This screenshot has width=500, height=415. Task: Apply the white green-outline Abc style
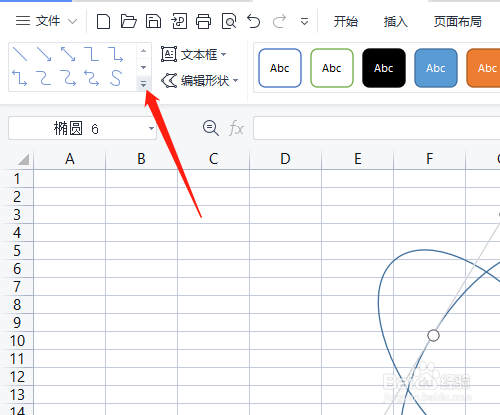click(x=332, y=68)
